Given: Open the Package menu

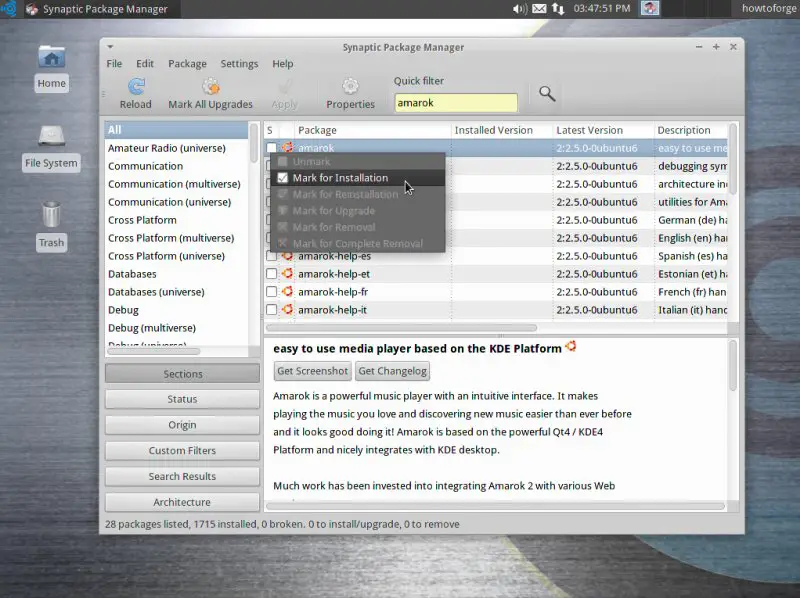Looking at the screenshot, I should [x=187, y=64].
